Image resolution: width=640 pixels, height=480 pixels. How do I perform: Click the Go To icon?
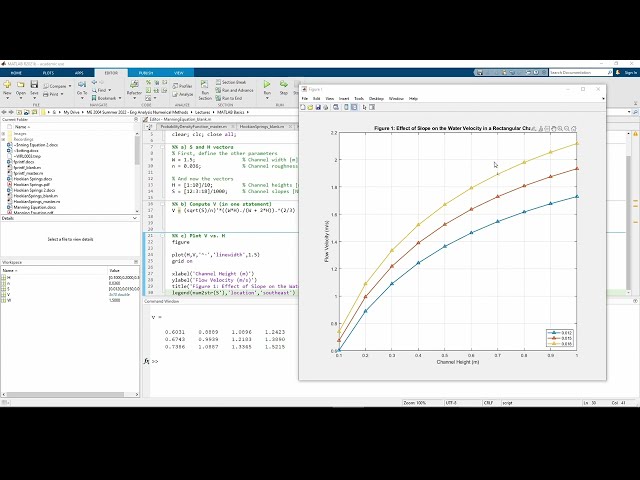point(82,84)
